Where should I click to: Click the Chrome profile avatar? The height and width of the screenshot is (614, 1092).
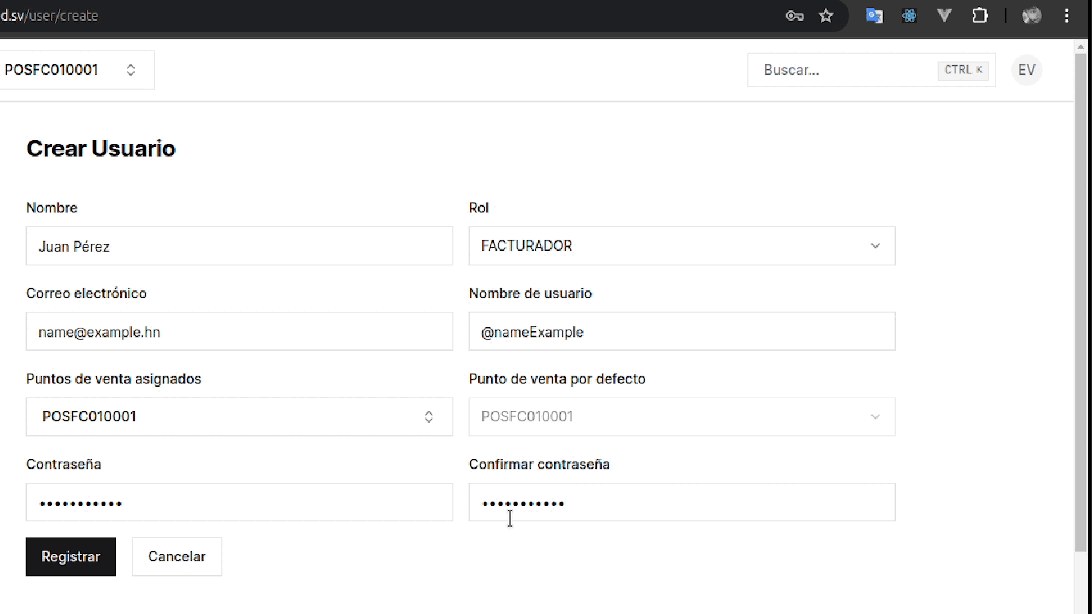coord(1031,16)
